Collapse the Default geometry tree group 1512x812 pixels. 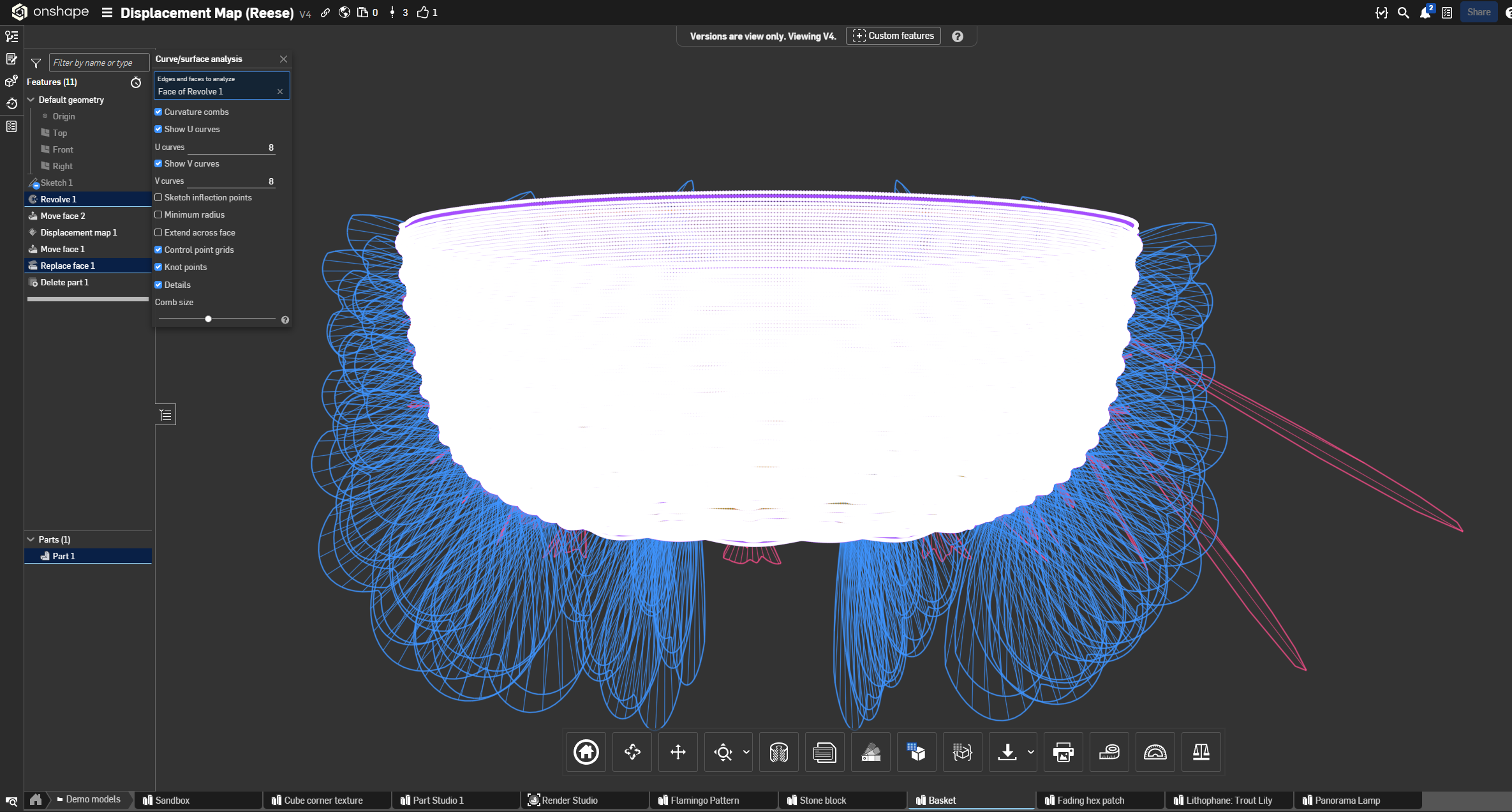pyautogui.click(x=31, y=100)
